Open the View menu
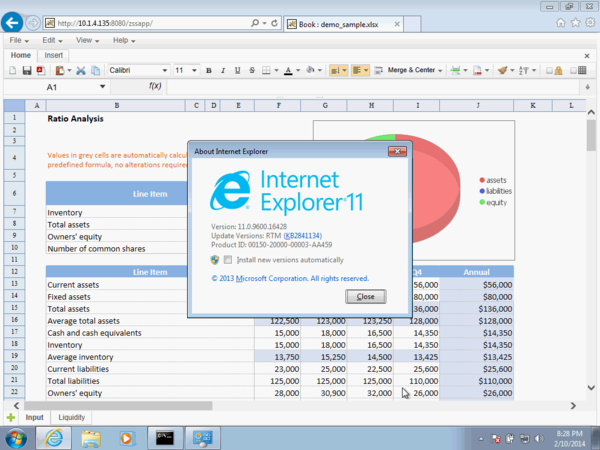 click(87, 40)
